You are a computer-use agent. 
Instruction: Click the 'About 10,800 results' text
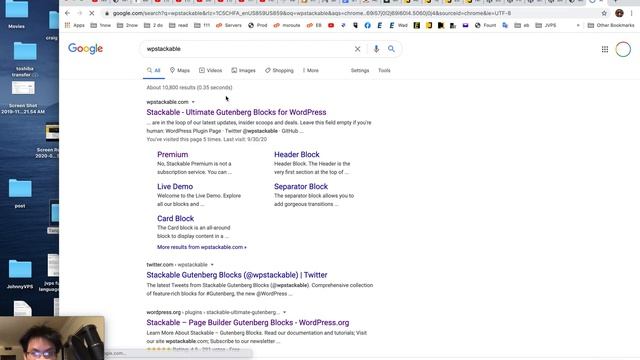point(189,88)
